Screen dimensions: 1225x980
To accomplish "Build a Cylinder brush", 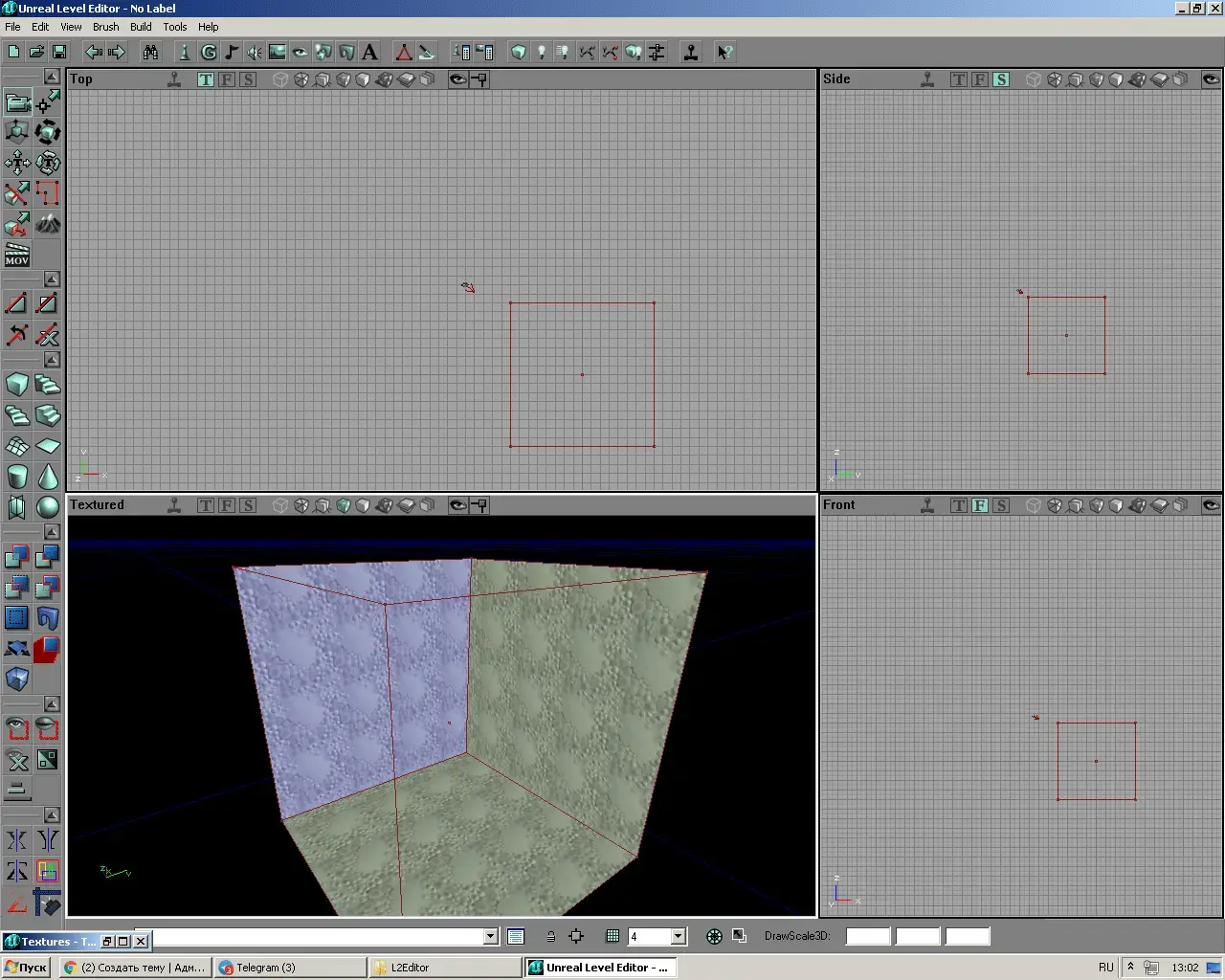I will click(17, 477).
